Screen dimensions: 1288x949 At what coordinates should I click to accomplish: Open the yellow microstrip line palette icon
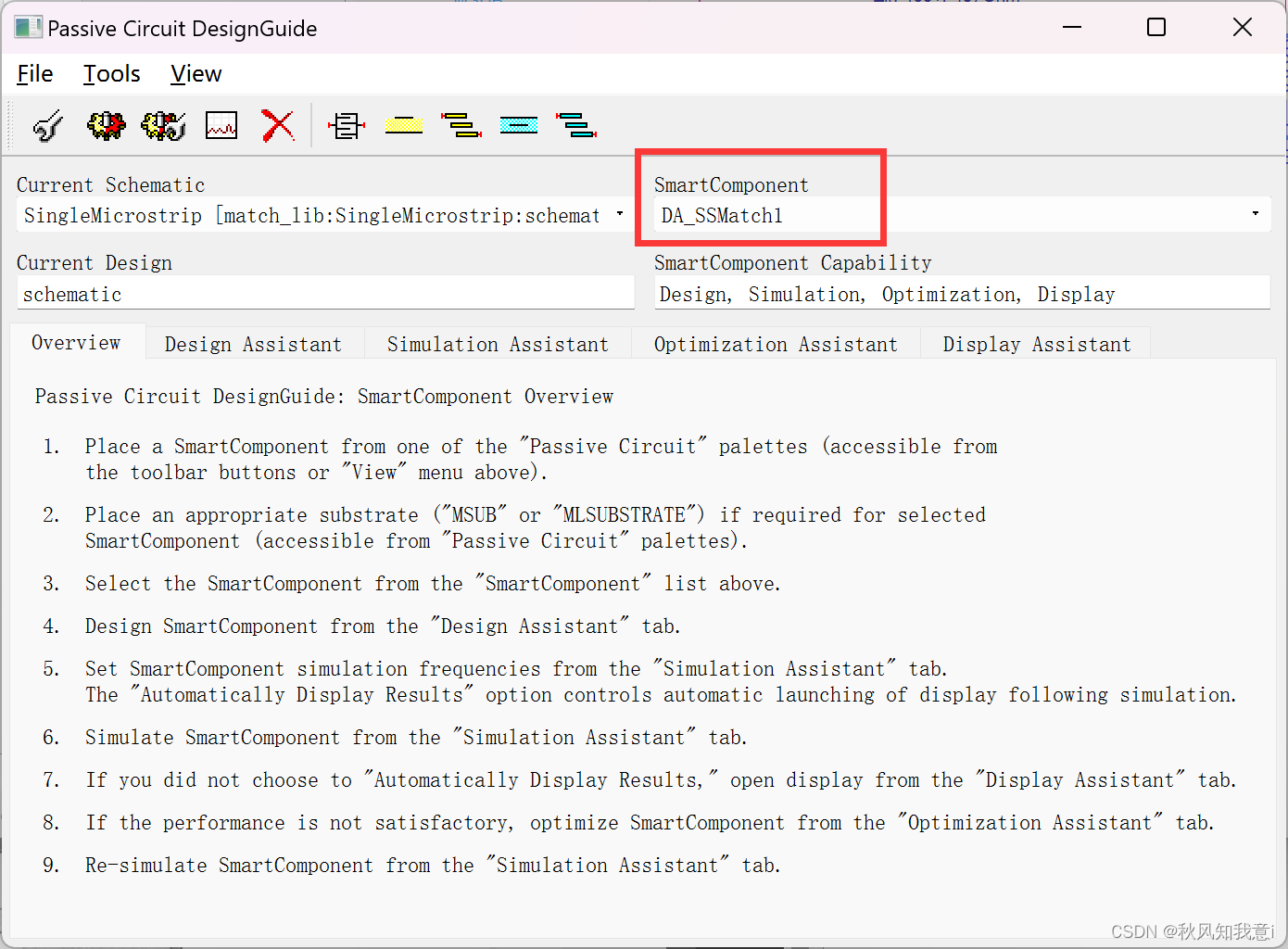point(404,125)
